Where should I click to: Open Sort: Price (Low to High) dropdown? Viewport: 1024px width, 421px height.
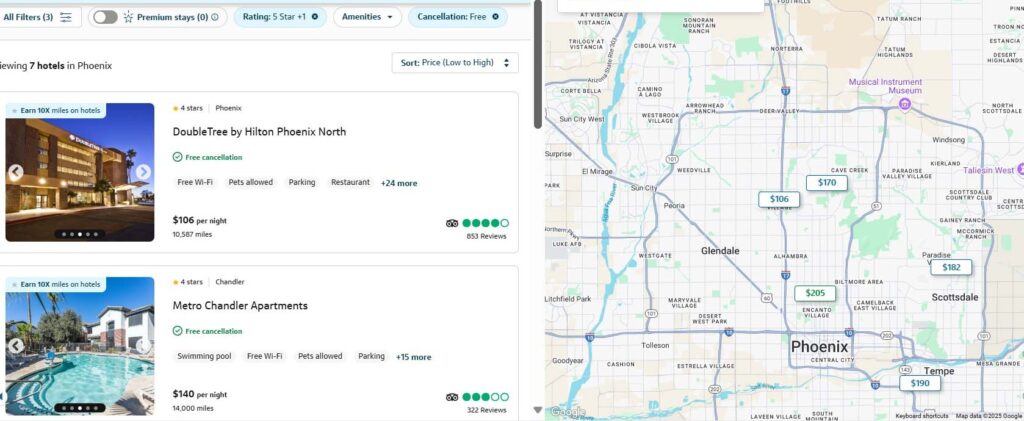tap(455, 63)
